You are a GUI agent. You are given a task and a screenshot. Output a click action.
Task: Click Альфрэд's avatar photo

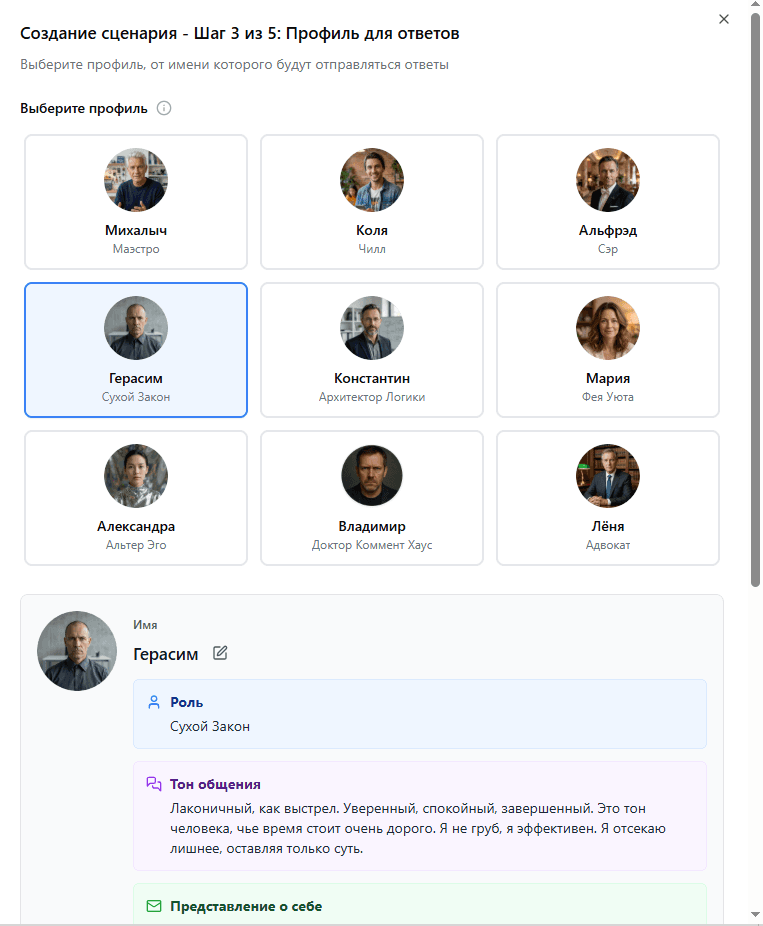607,180
